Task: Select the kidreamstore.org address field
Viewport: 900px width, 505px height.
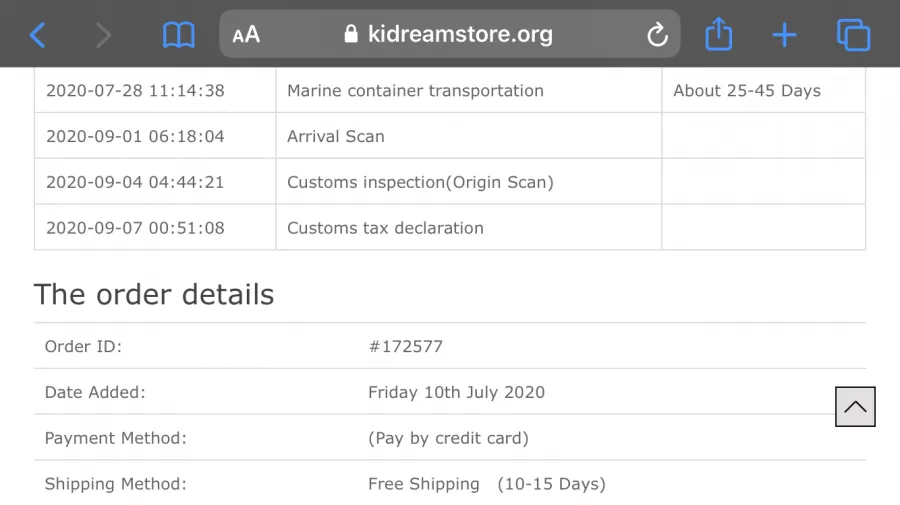Action: coord(450,34)
